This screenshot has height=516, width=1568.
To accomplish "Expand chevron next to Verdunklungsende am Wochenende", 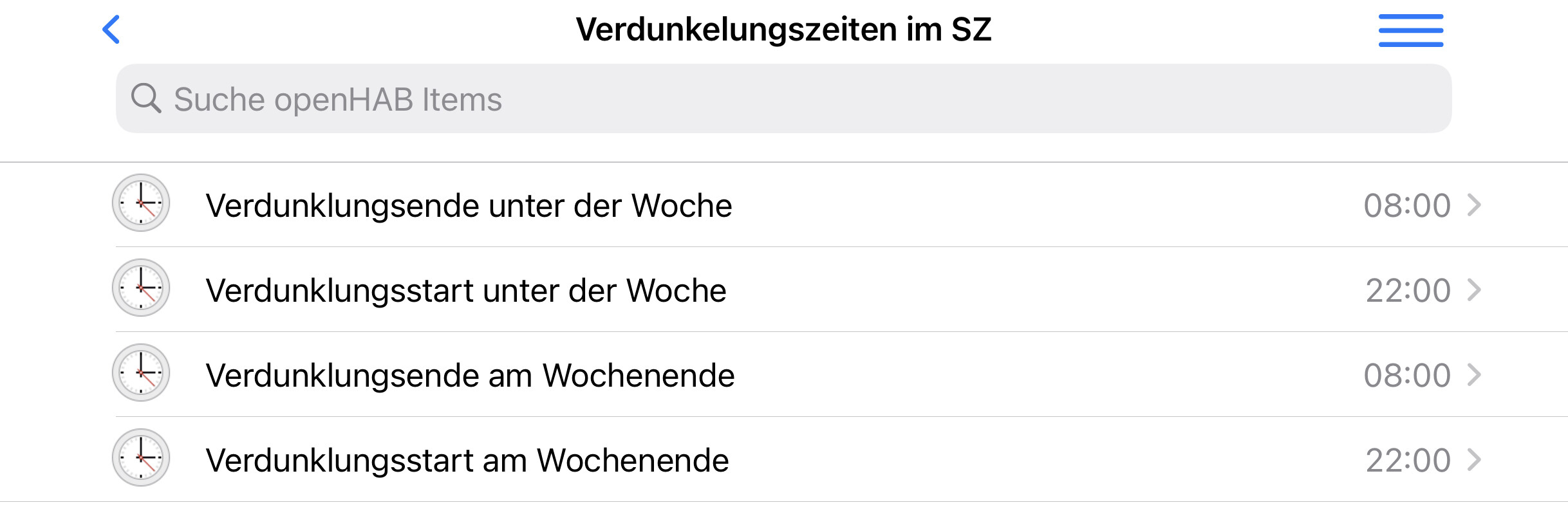I will point(1474,375).
